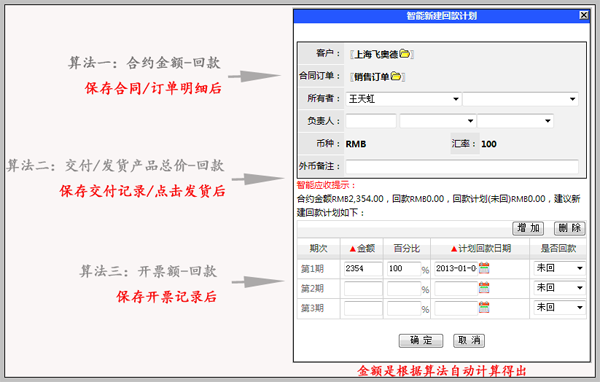The width and height of the screenshot is (600, 382).
Task: Click the first 负责人 text field
Action: pyautogui.click(x=371, y=121)
